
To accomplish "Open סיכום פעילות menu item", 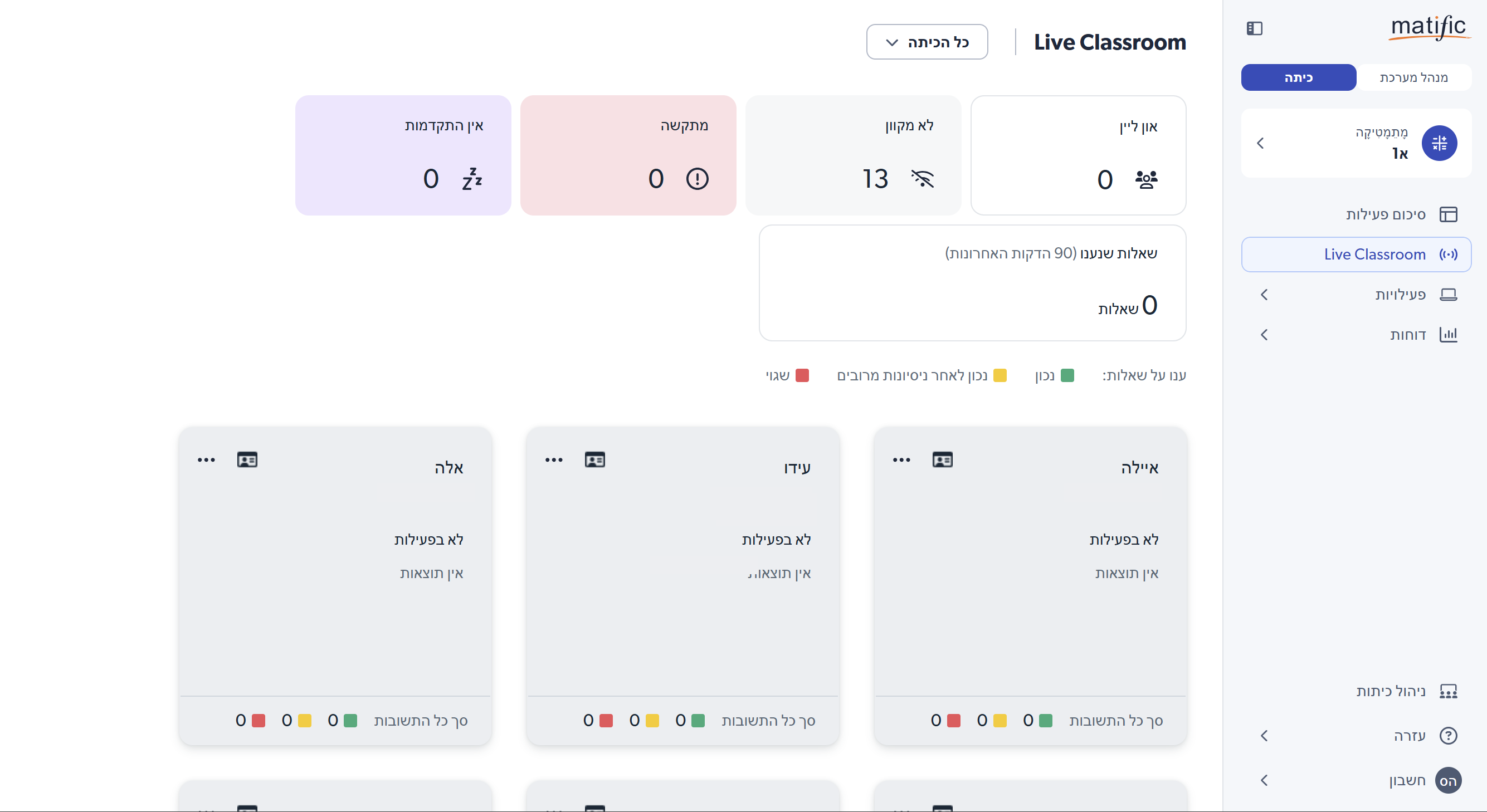I will click(x=1386, y=214).
